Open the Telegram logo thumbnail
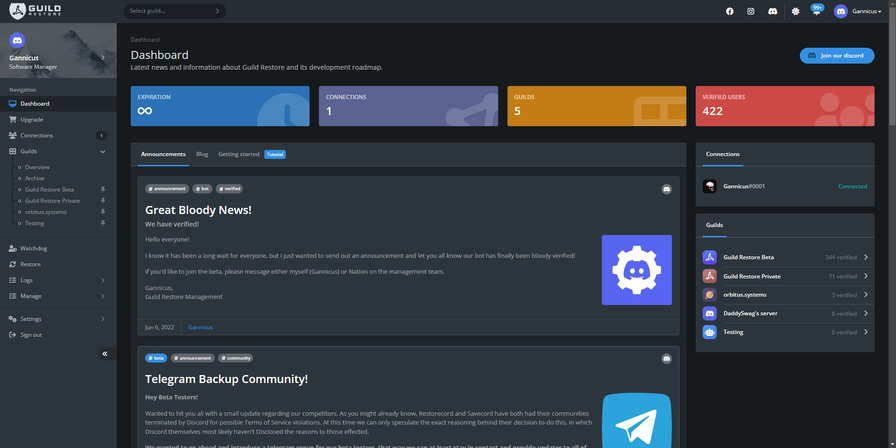The height and width of the screenshot is (448, 896). [637, 421]
